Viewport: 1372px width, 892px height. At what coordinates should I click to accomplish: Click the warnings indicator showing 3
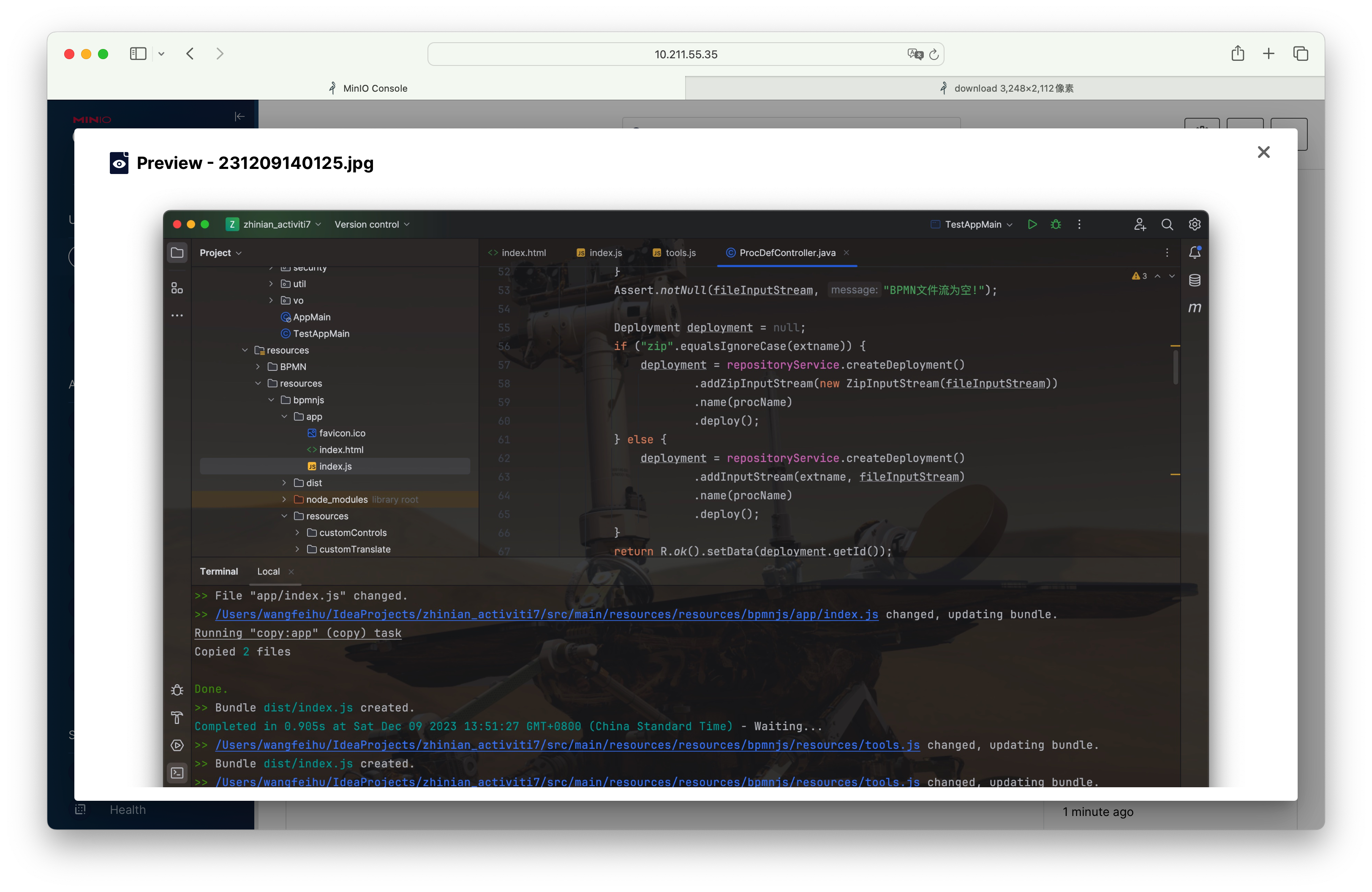coord(1139,276)
